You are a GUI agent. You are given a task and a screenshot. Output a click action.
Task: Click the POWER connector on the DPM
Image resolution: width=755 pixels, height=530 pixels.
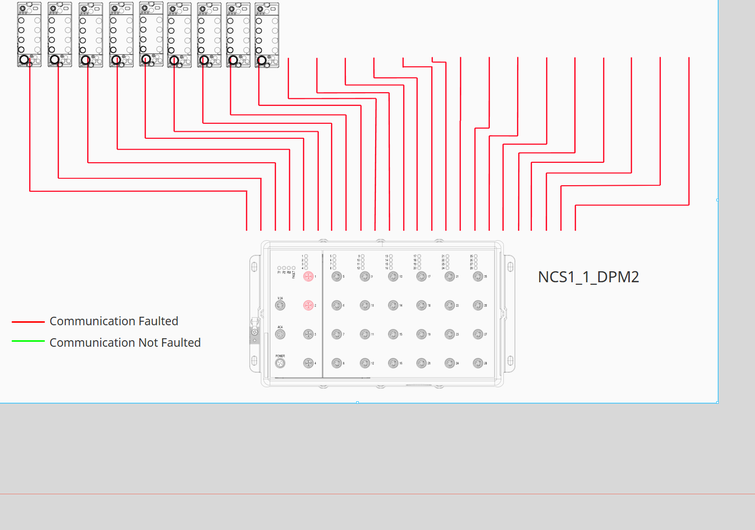tap(281, 363)
